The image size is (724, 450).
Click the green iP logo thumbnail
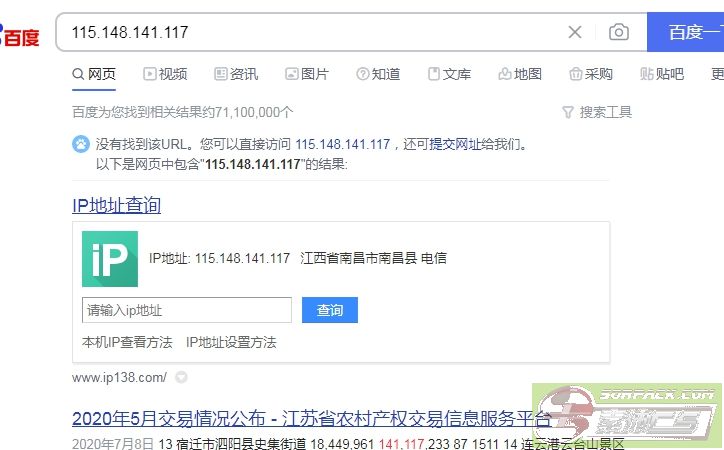pos(110,259)
